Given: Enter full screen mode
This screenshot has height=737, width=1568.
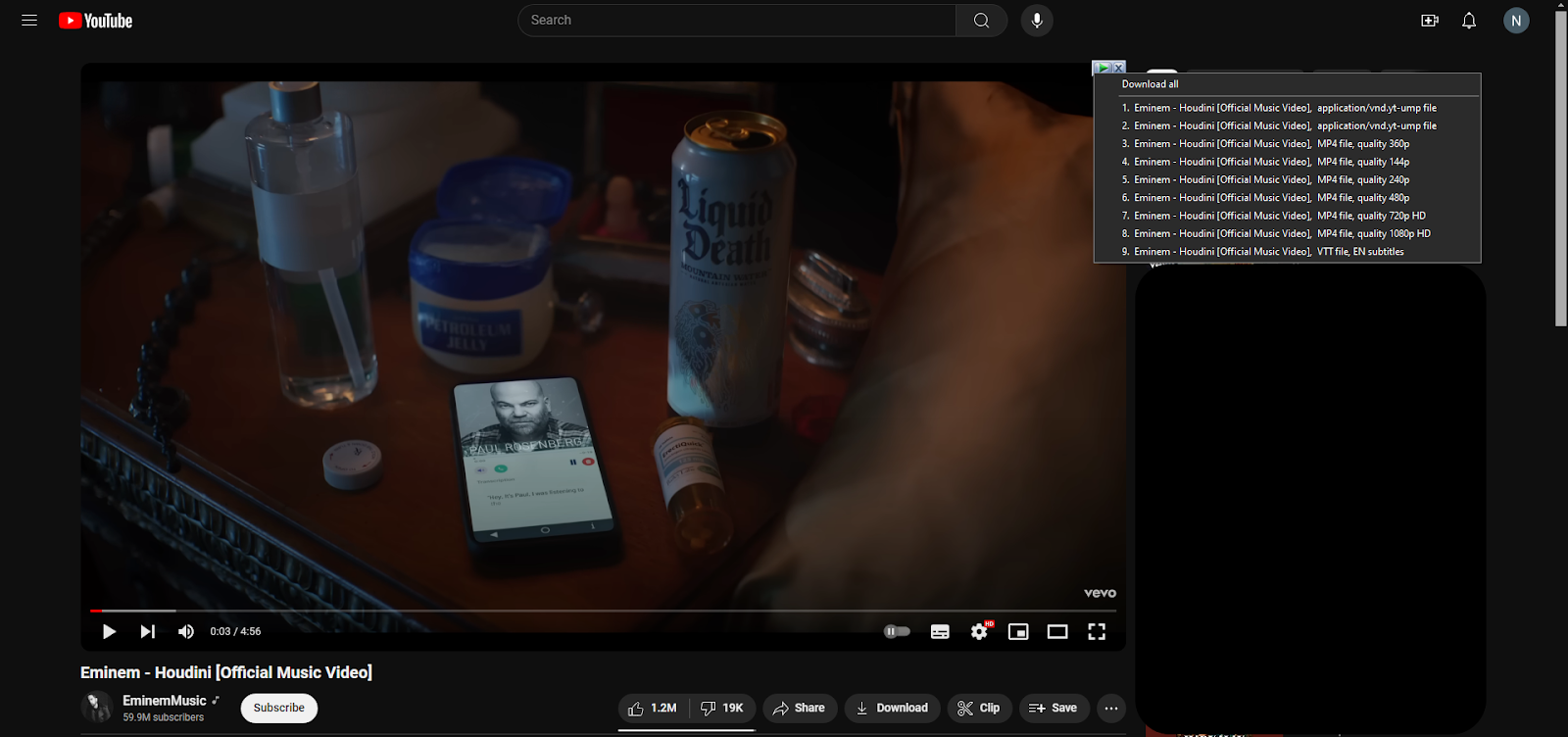Looking at the screenshot, I should point(1097,632).
